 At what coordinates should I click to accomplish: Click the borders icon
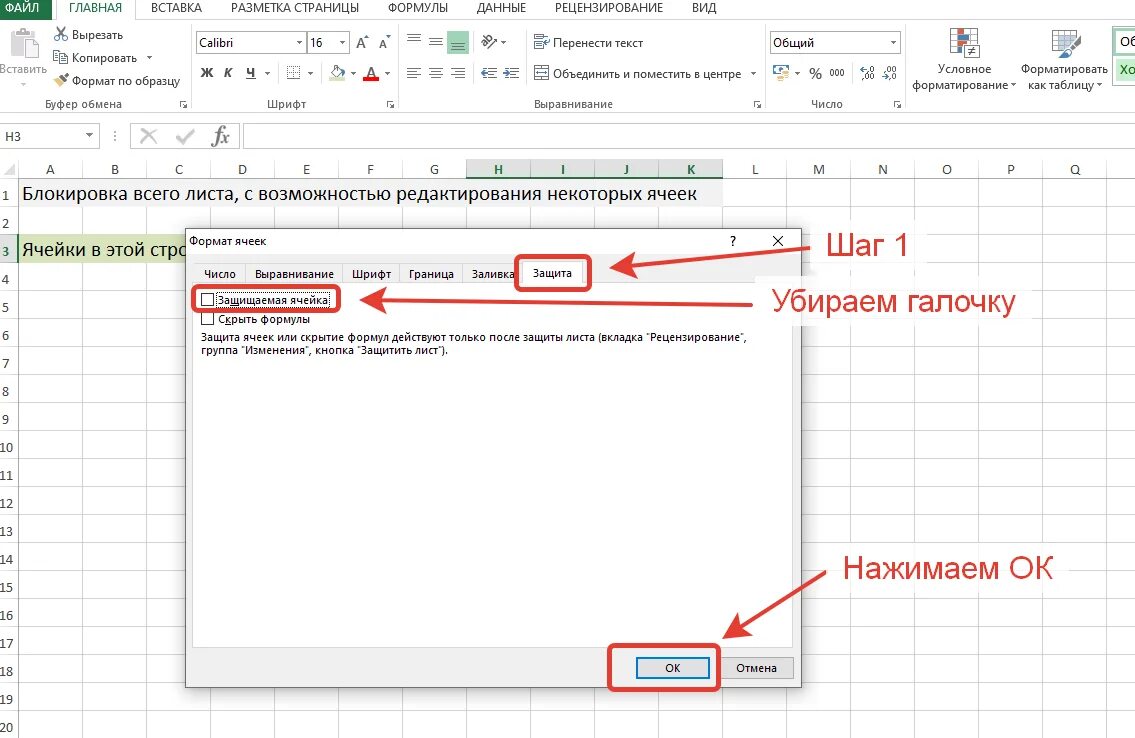pyautogui.click(x=293, y=73)
